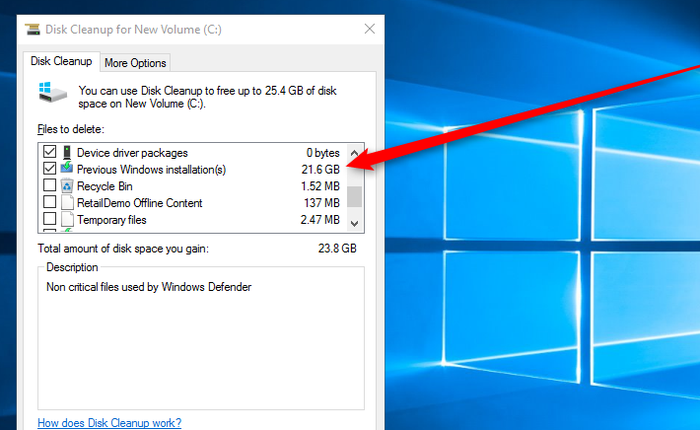The width and height of the screenshot is (700, 430).
Task: Click the Disk Cleanup title bar drive icon
Action: click(x=32, y=29)
